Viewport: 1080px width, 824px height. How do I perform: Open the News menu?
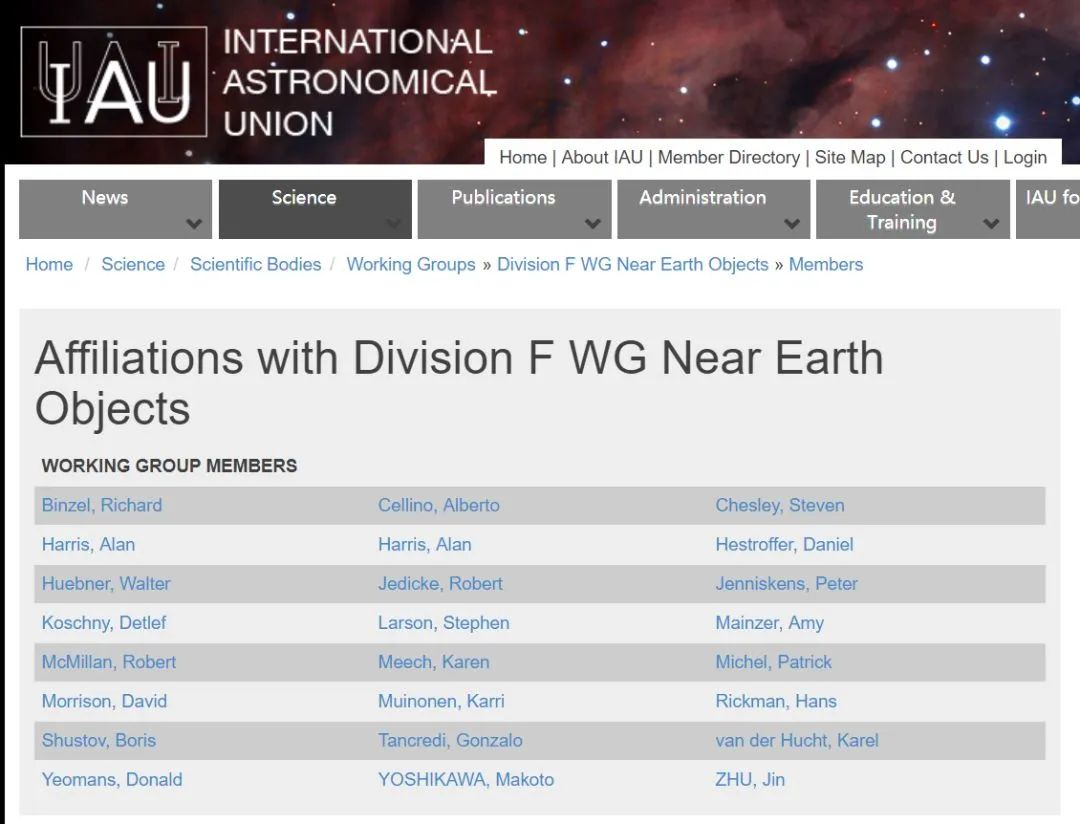point(115,209)
